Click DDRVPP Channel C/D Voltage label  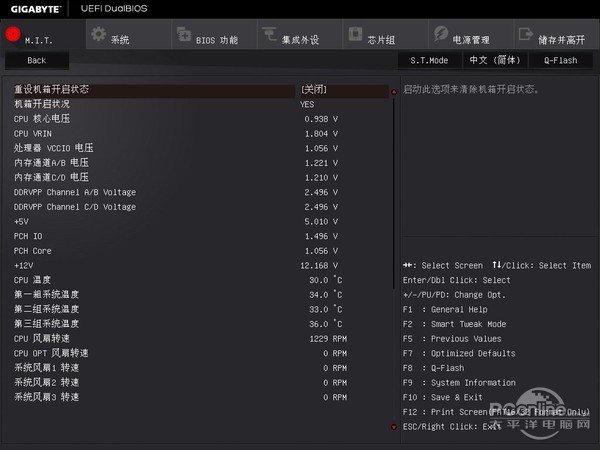point(75,207)
